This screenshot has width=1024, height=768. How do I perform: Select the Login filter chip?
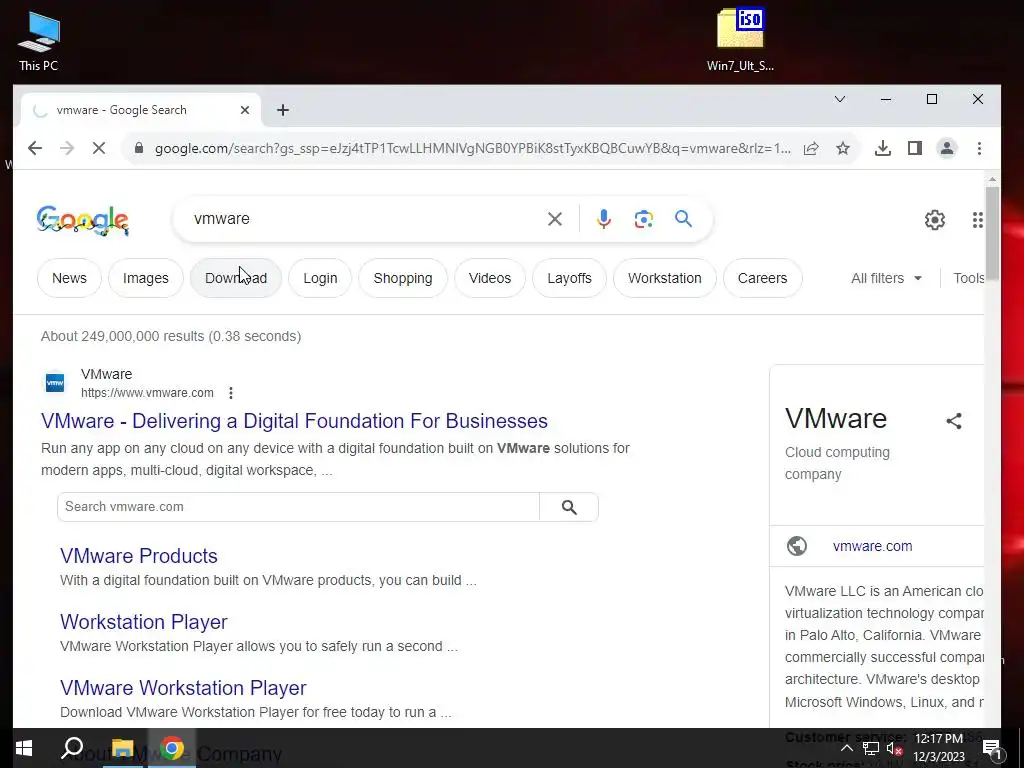pyautogui.click(x=320, y=278)
